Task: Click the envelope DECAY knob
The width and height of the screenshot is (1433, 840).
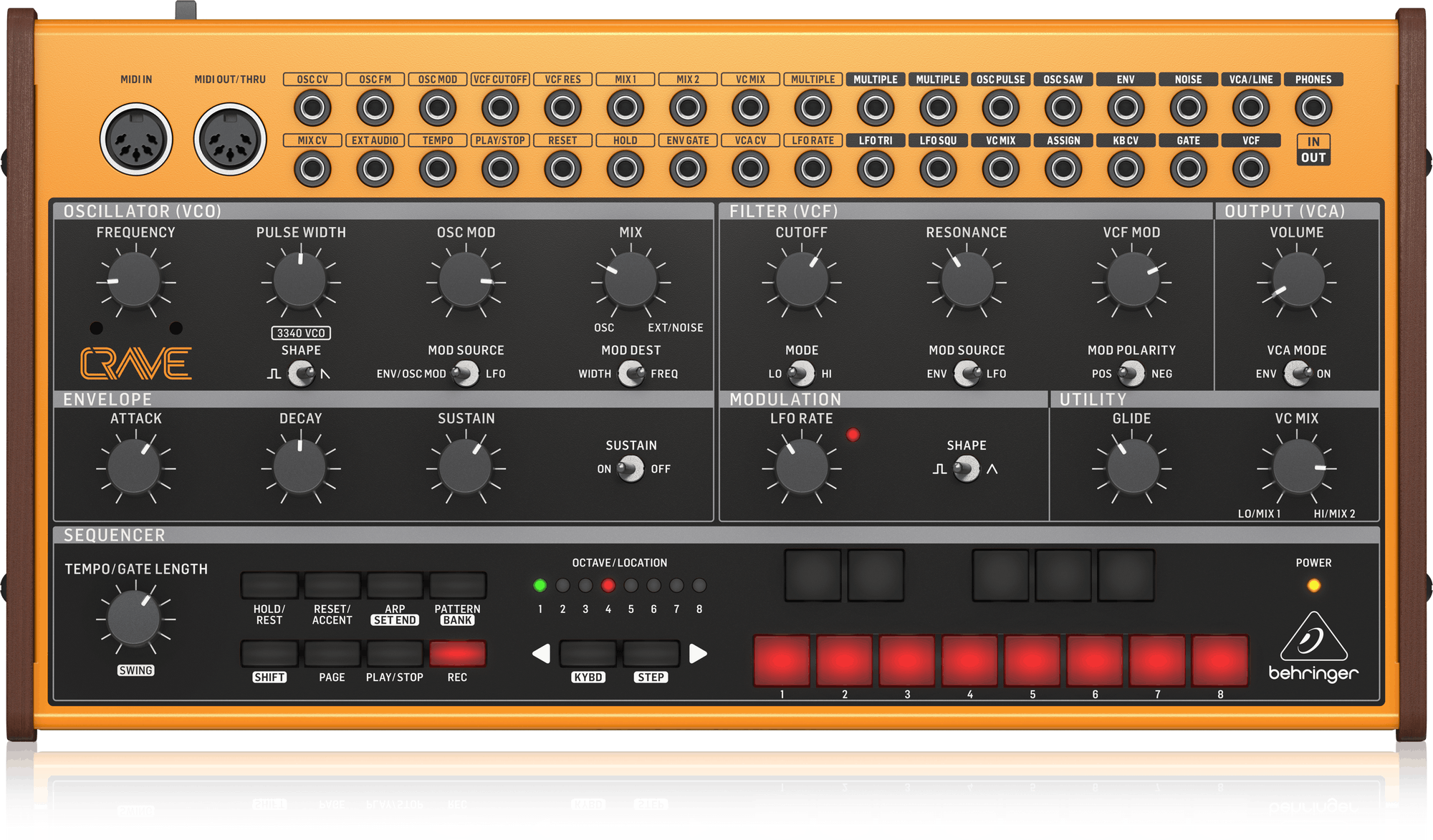Action: click(300, 467)
